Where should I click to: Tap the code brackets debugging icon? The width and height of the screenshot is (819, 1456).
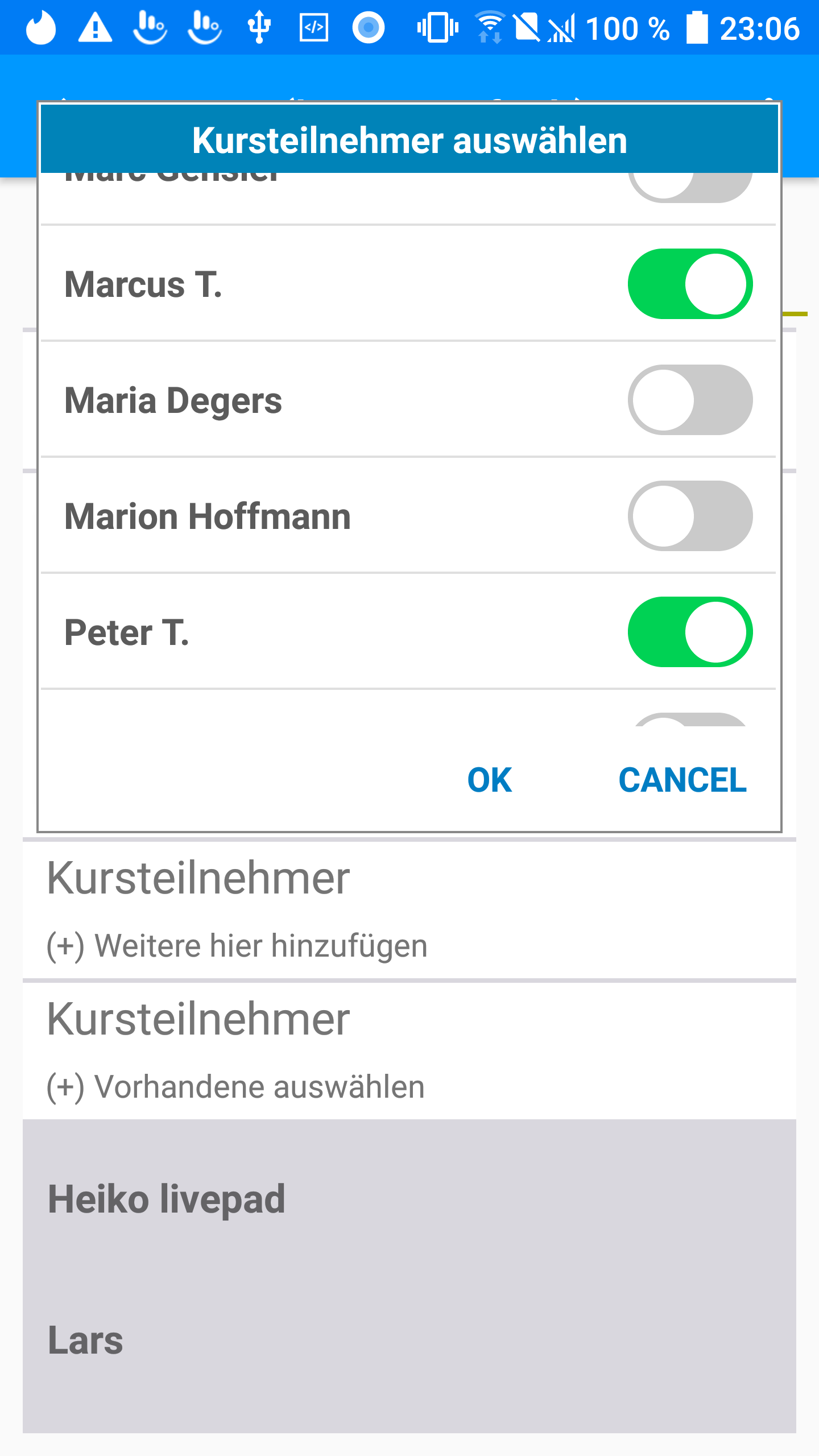coord(313,27)
